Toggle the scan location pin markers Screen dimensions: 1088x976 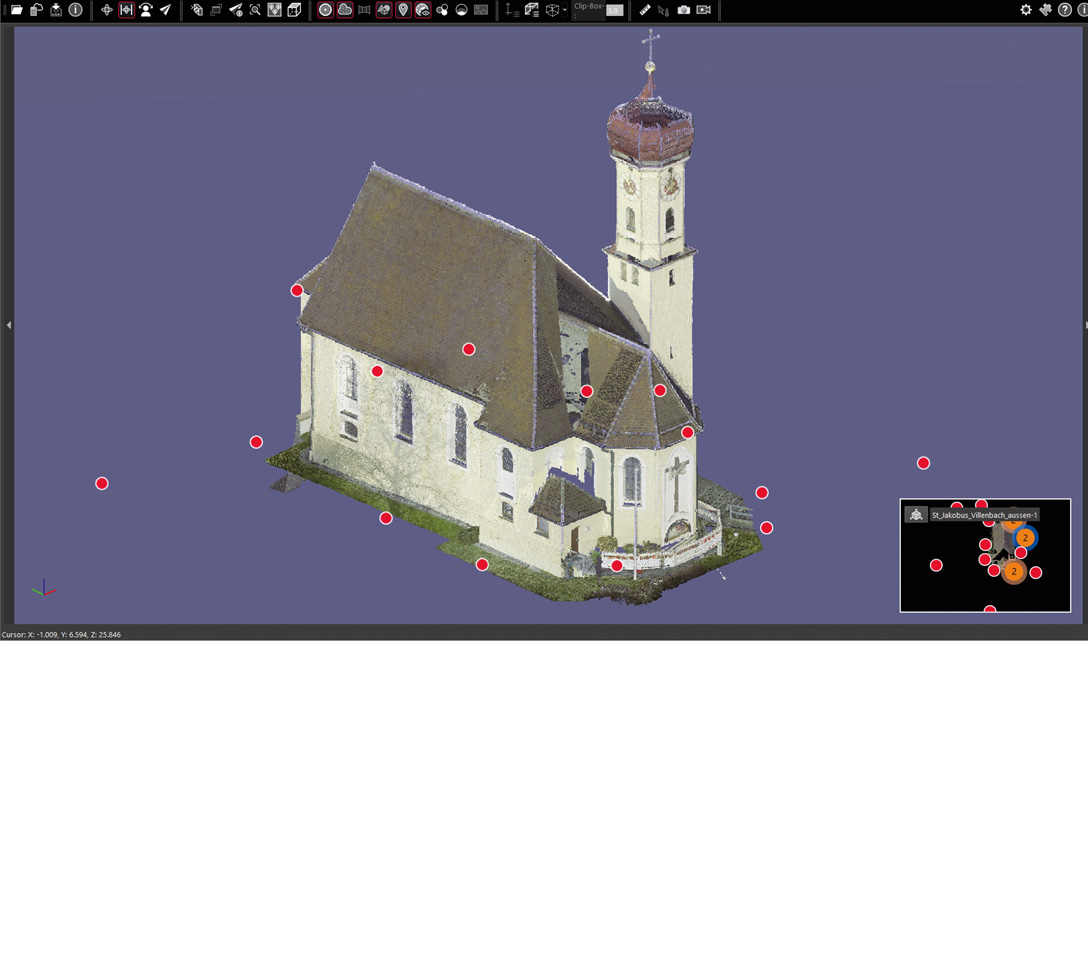(403, 10)
